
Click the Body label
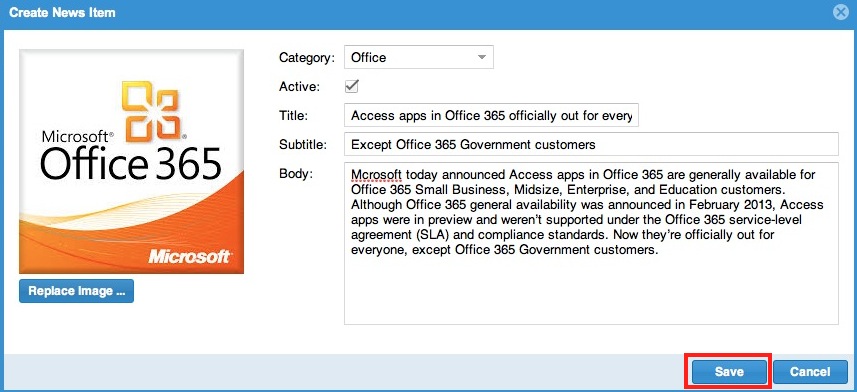point(295,174)
